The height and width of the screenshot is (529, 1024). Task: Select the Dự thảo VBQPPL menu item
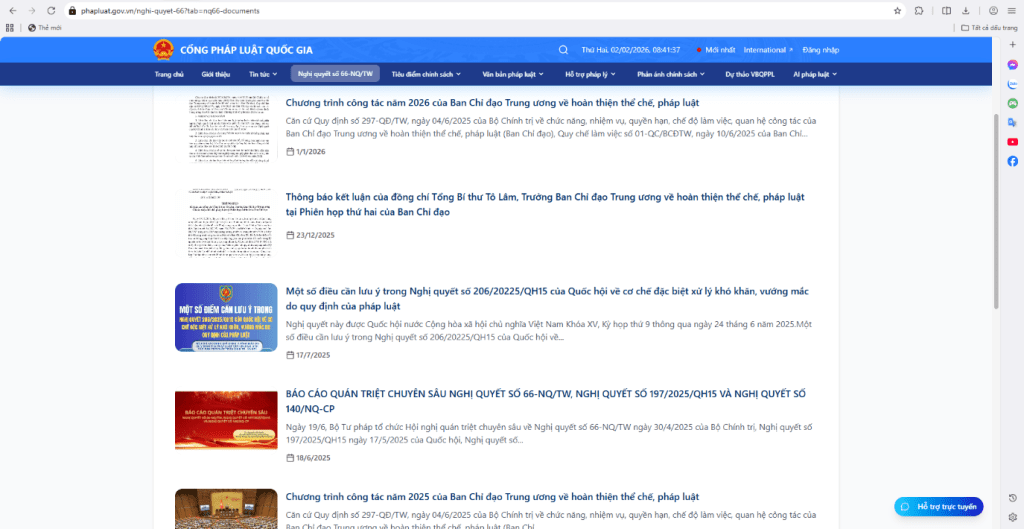(x=748, y=74)
